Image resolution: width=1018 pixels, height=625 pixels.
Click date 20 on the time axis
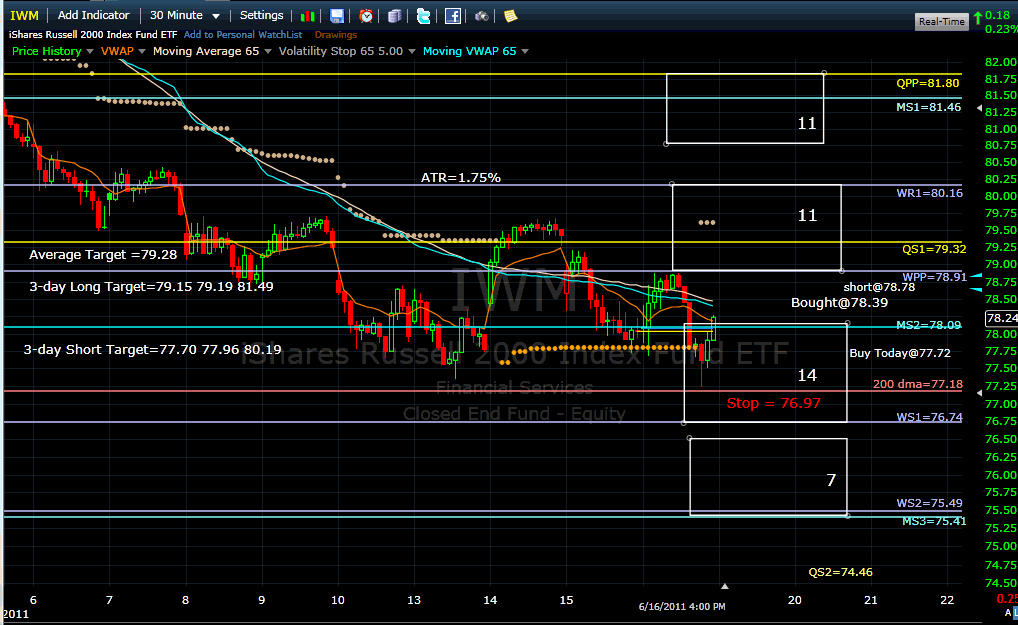(x=795, y=600)
